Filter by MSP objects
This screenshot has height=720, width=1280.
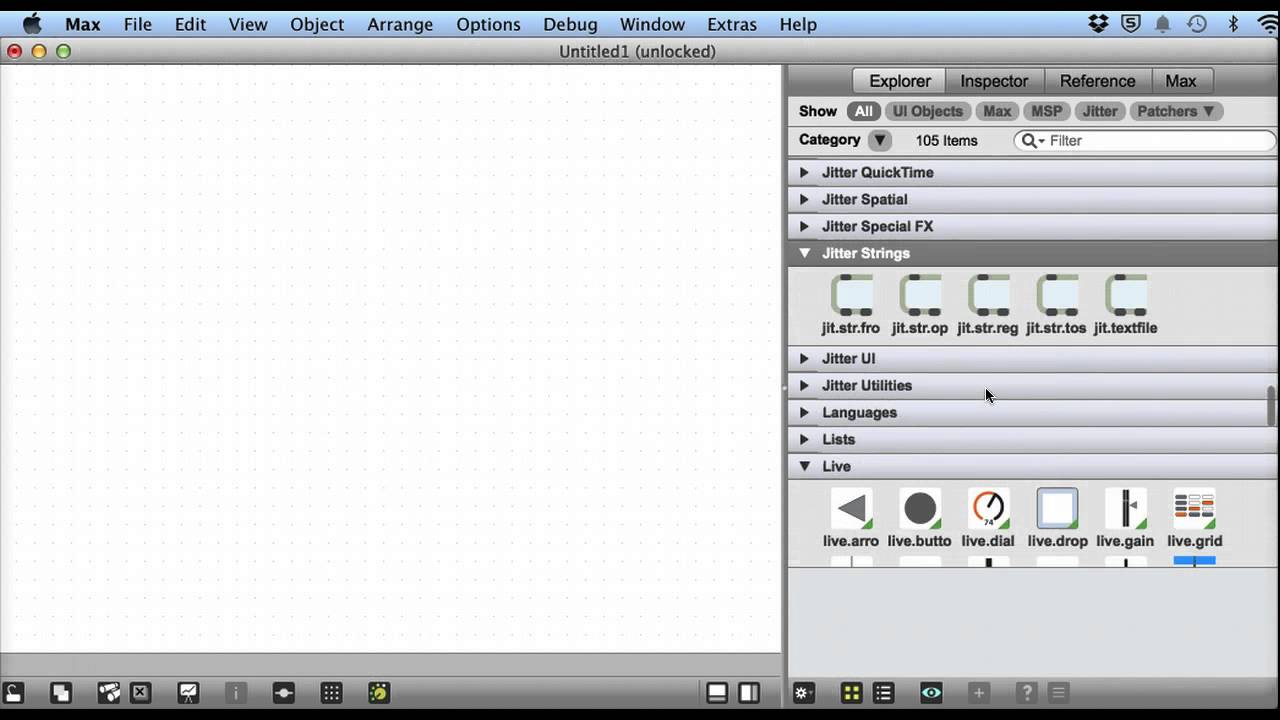point(1047,111)
